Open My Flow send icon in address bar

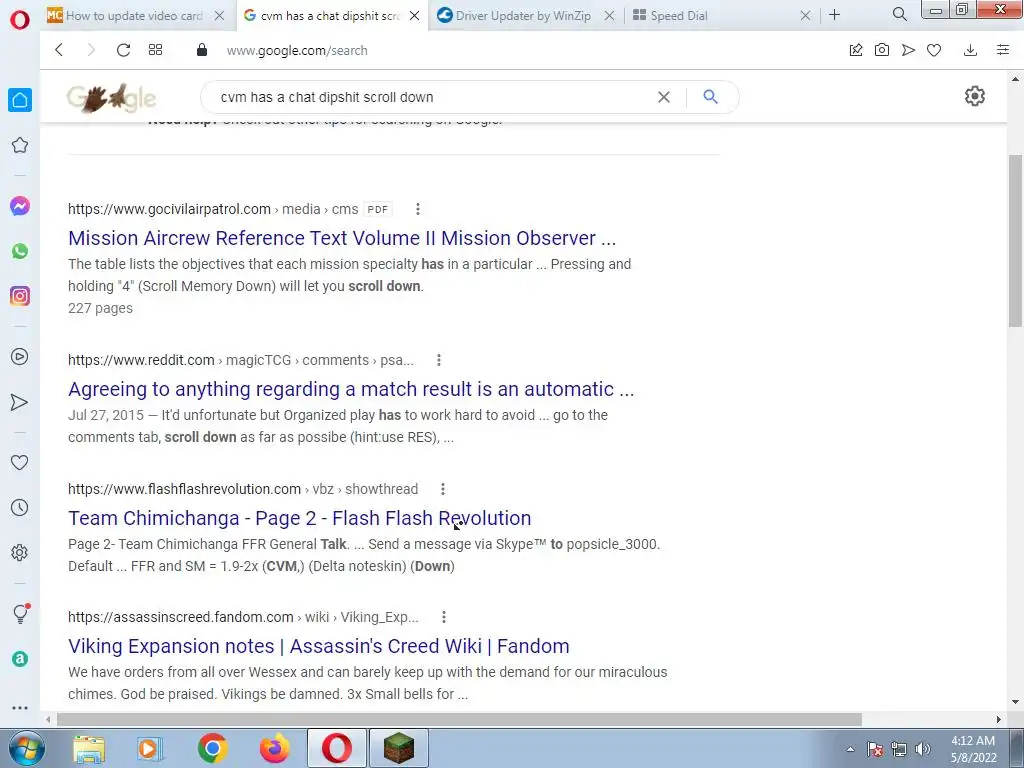908,50
